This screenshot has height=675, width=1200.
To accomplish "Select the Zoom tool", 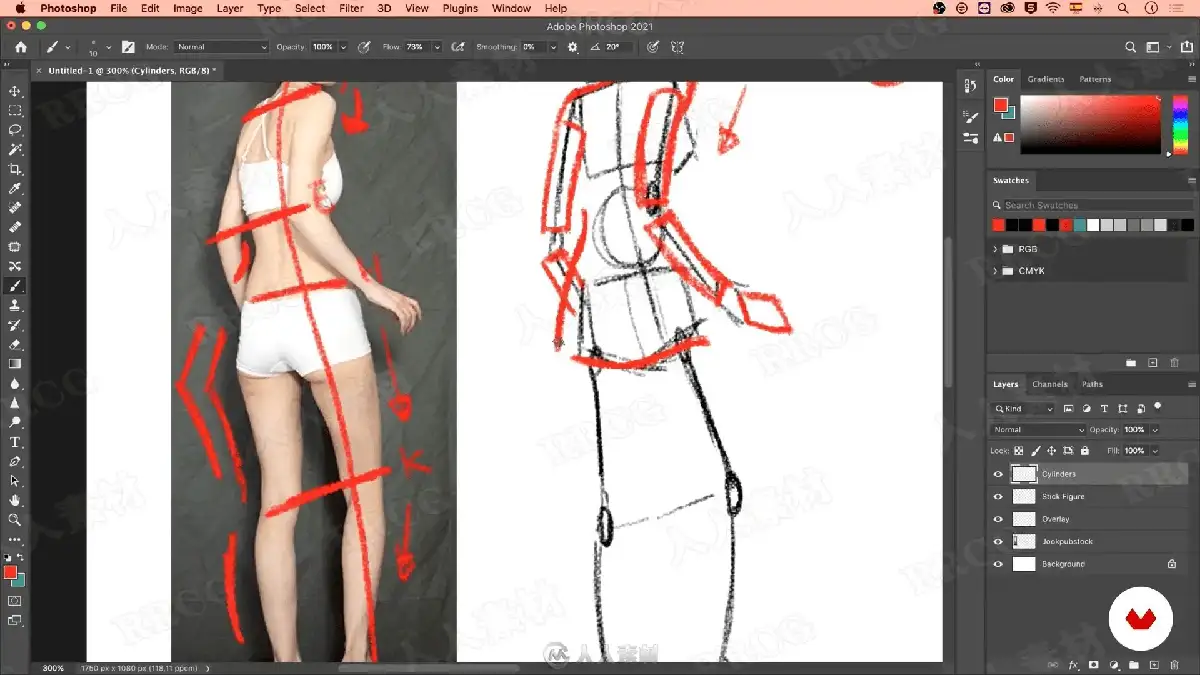I will [x=15, y=520].
